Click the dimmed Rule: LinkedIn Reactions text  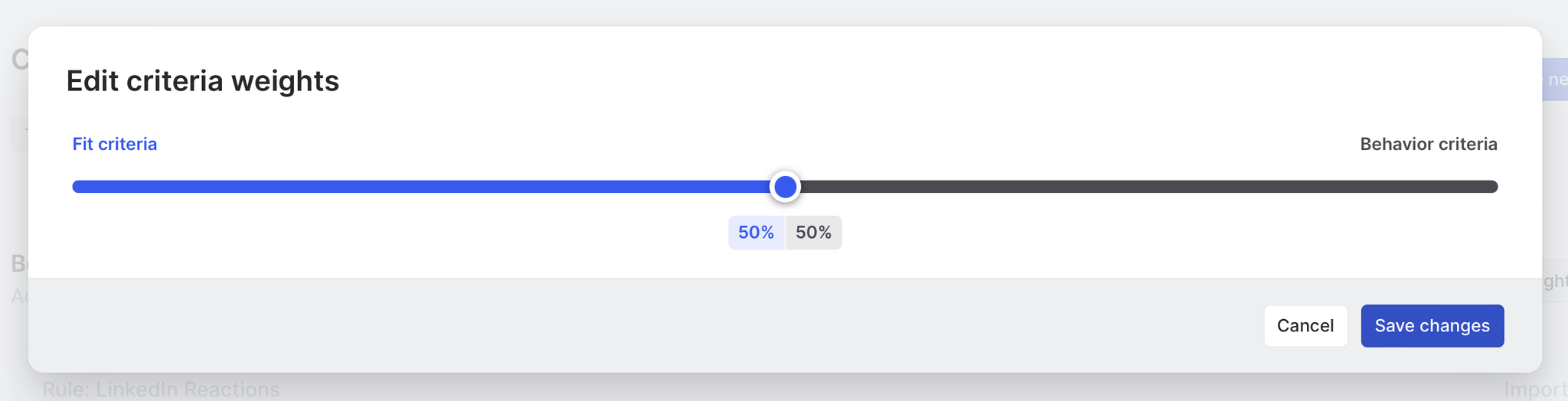tap(161, 390)
